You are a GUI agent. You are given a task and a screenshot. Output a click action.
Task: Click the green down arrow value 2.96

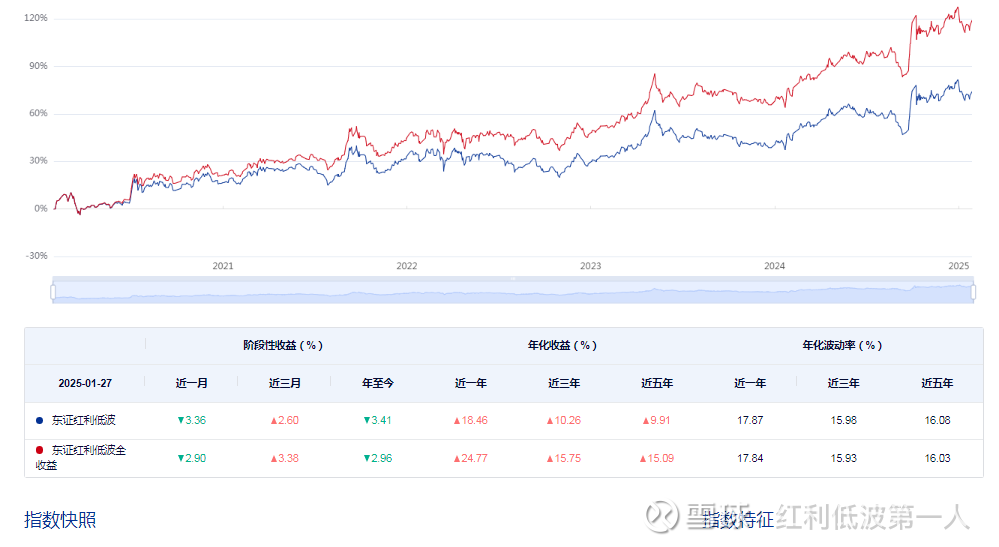377,458
